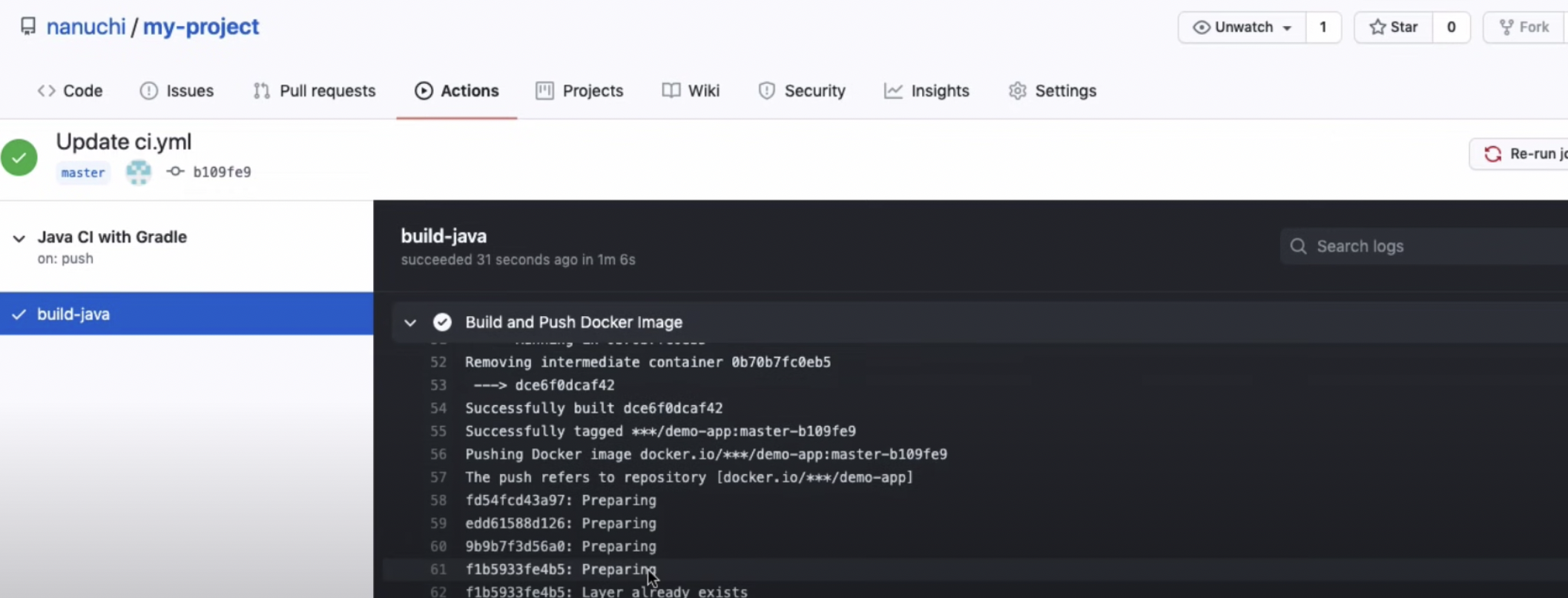Open commit hash b109fe9

222,172
